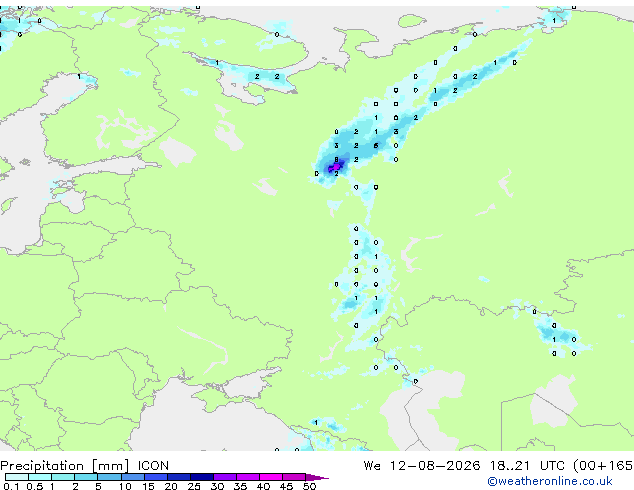Choose the 15–20 mm legend swatch
This screenshot has width=634, height=490.
(155, 477)
